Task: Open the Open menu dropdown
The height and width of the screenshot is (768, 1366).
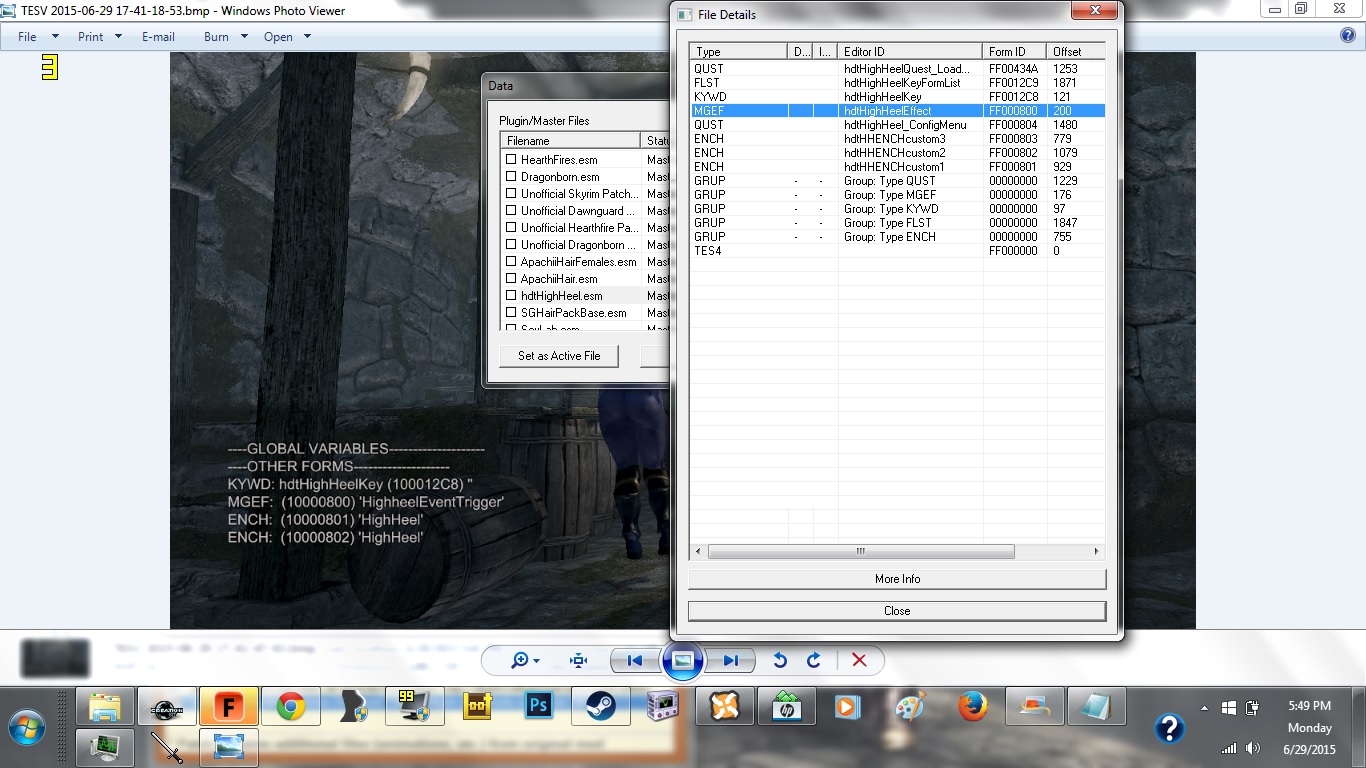Action: click(x=287, y=37)
